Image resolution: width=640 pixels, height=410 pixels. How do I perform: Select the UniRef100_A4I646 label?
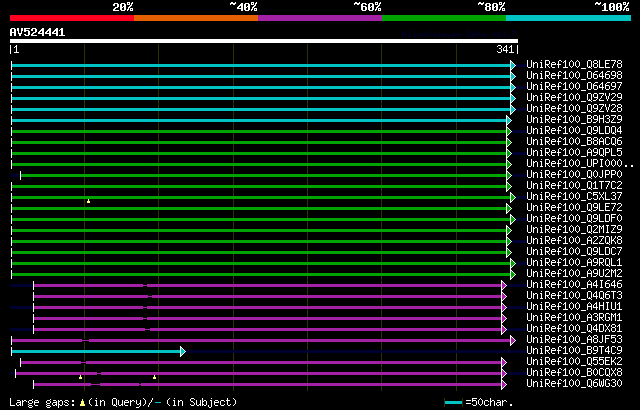574,285
